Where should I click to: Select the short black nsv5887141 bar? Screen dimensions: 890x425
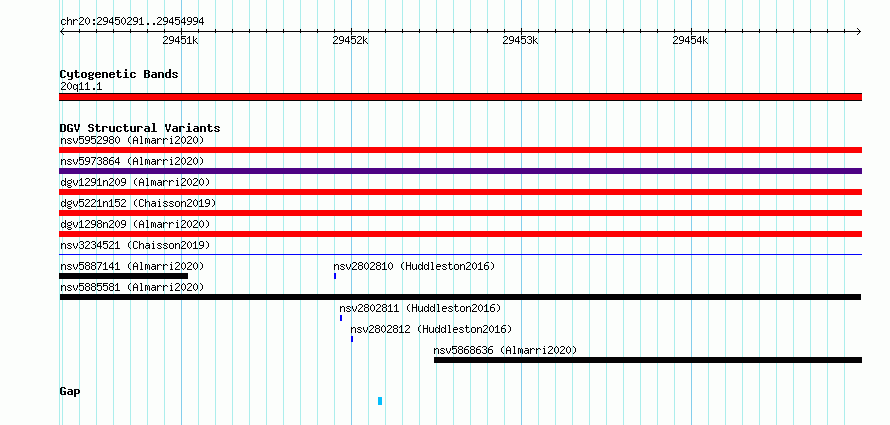tap(124, 276)
